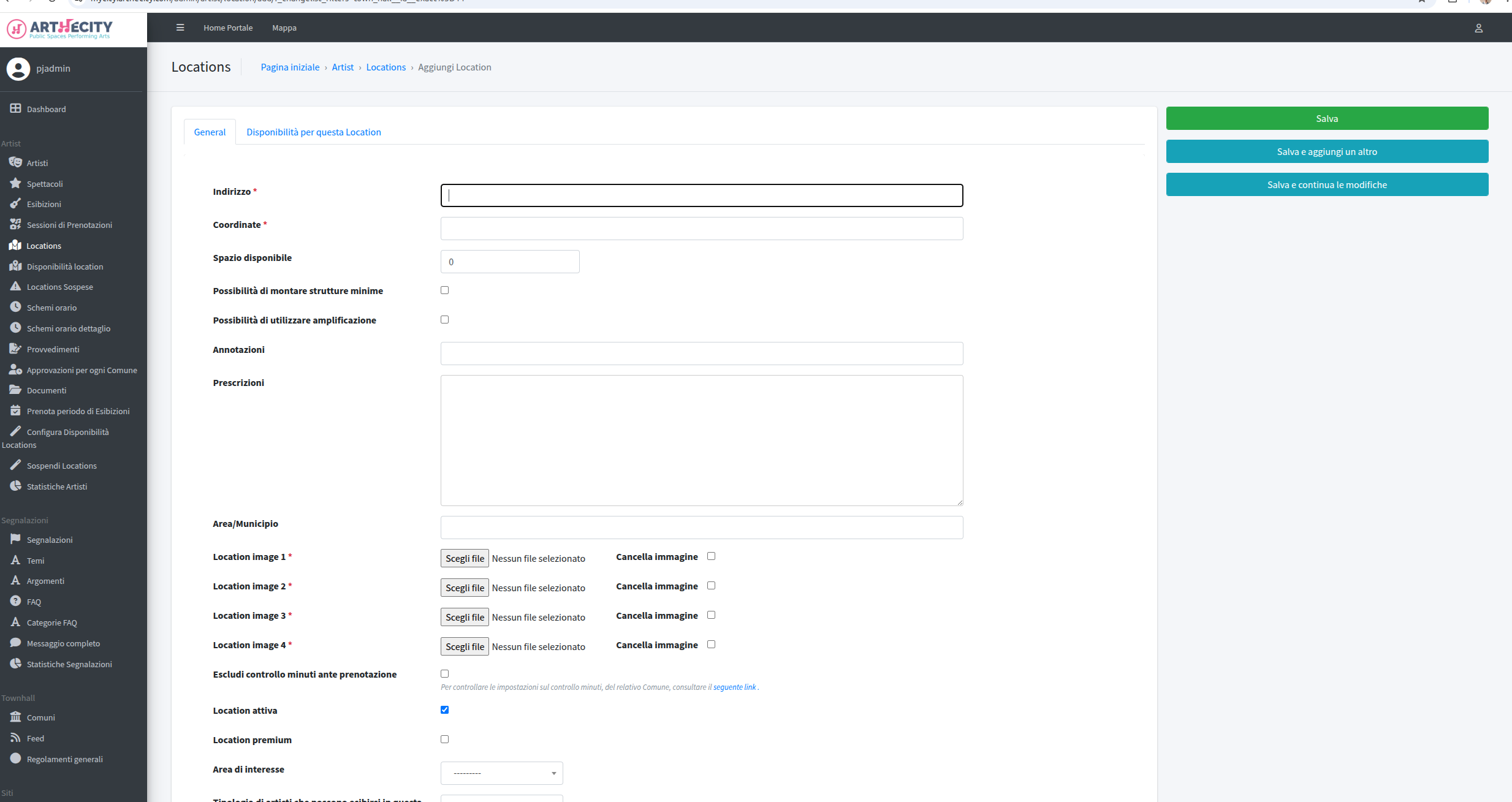Toggle the hamburger sidebar menu icon

[x=180, y=28]
